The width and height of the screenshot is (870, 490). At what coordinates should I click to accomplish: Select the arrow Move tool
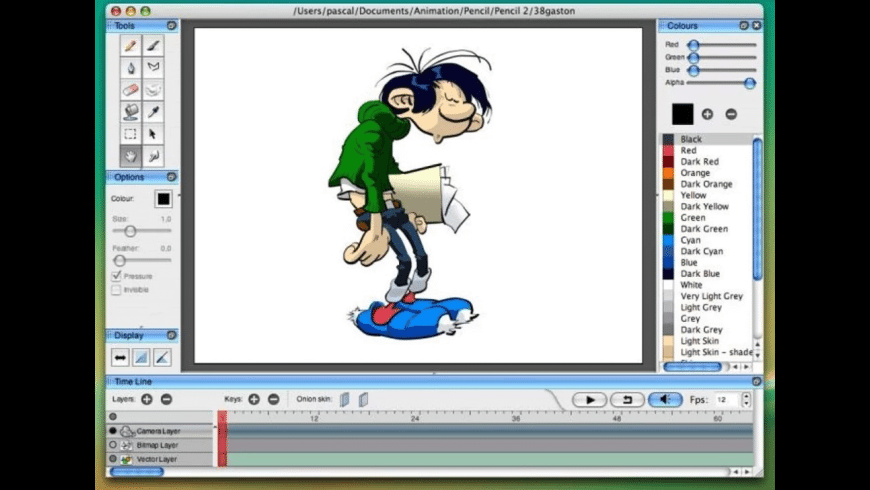154,134
